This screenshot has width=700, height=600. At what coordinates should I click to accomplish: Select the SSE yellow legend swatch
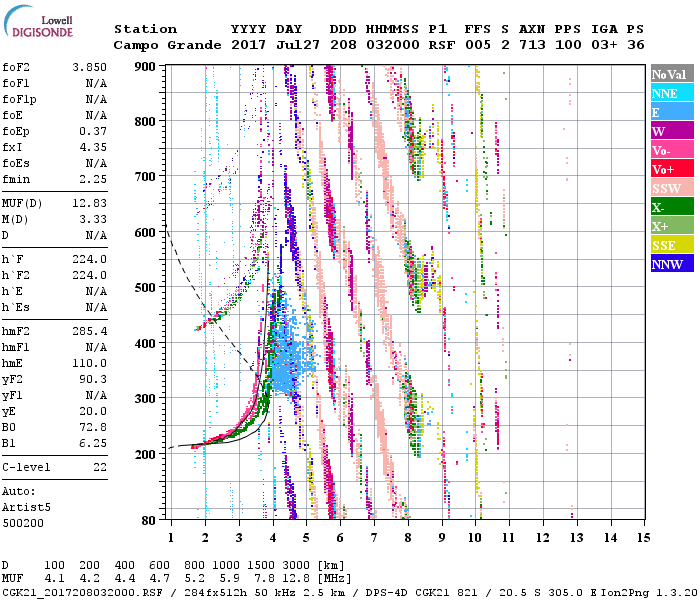point(672,245)
